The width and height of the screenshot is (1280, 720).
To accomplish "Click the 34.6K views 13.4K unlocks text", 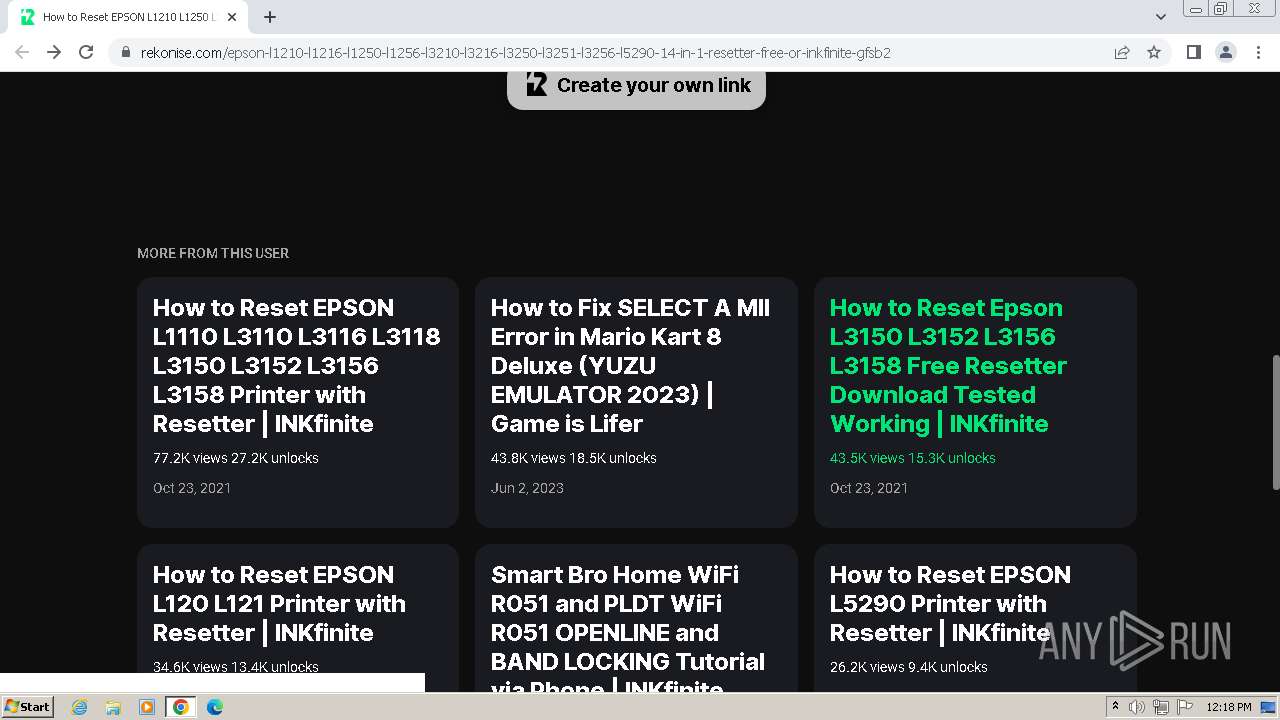I will click(236, 667).
